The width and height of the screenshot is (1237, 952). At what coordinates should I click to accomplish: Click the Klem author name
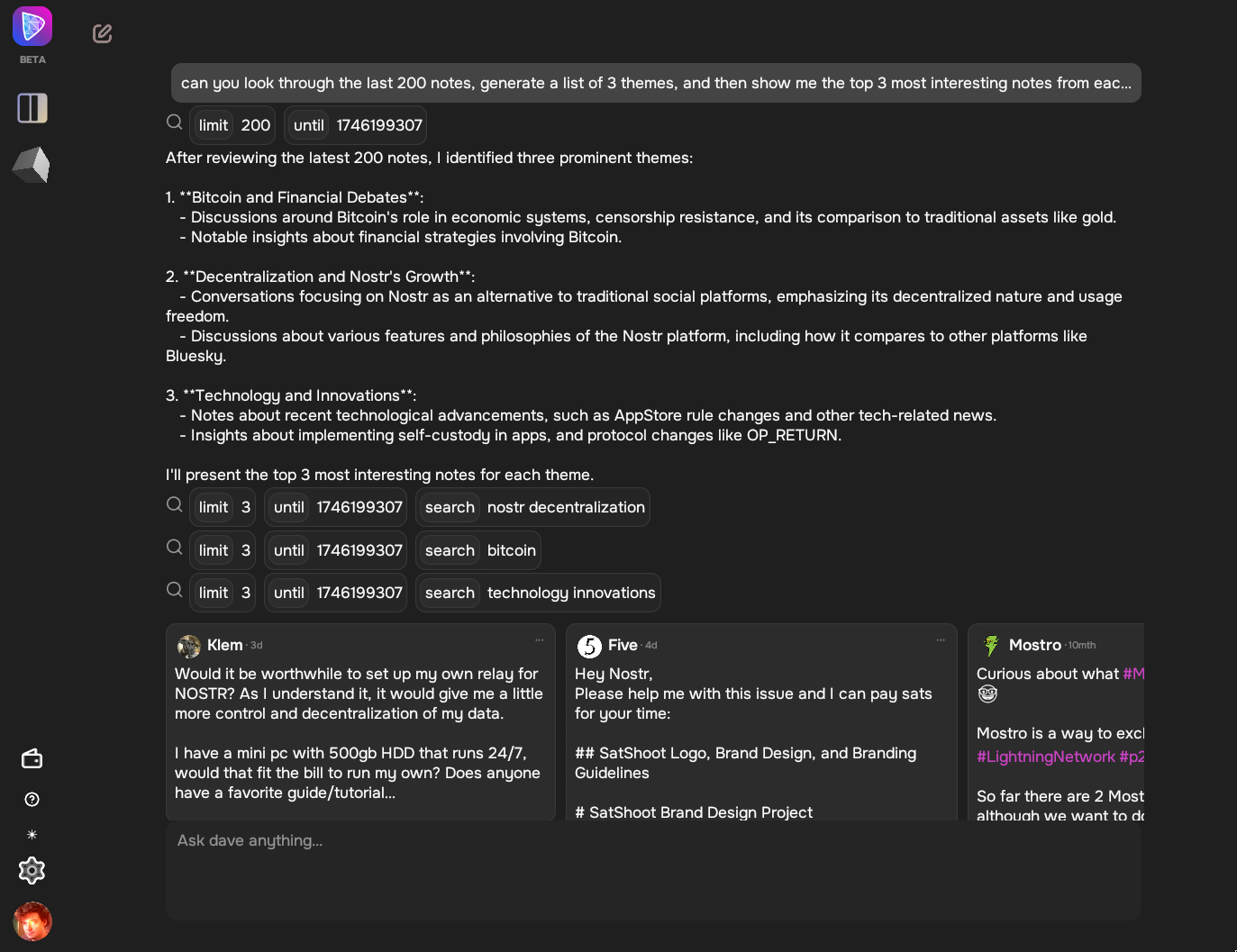pos(225,645)
